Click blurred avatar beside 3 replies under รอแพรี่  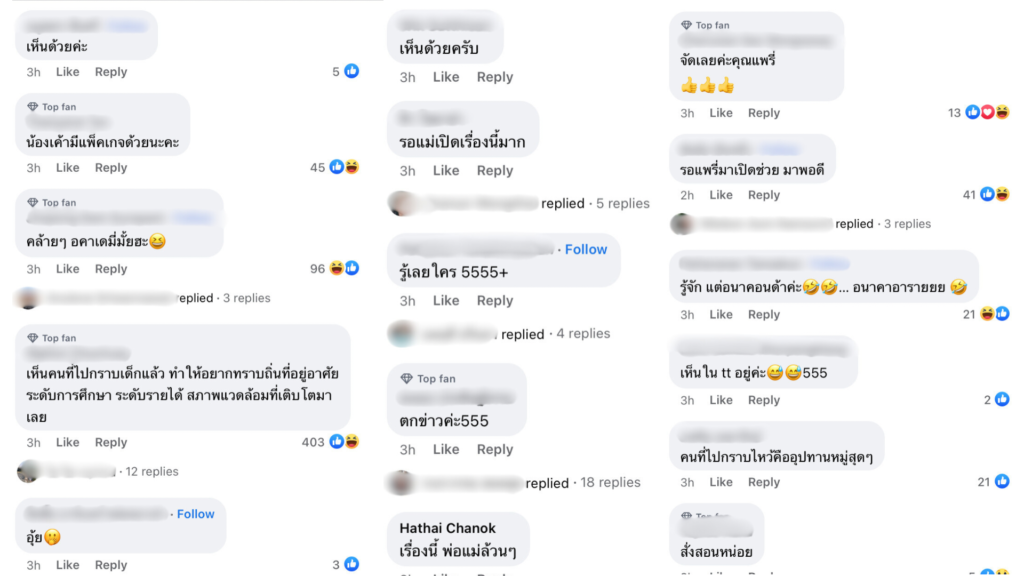(x=682, y=224)
